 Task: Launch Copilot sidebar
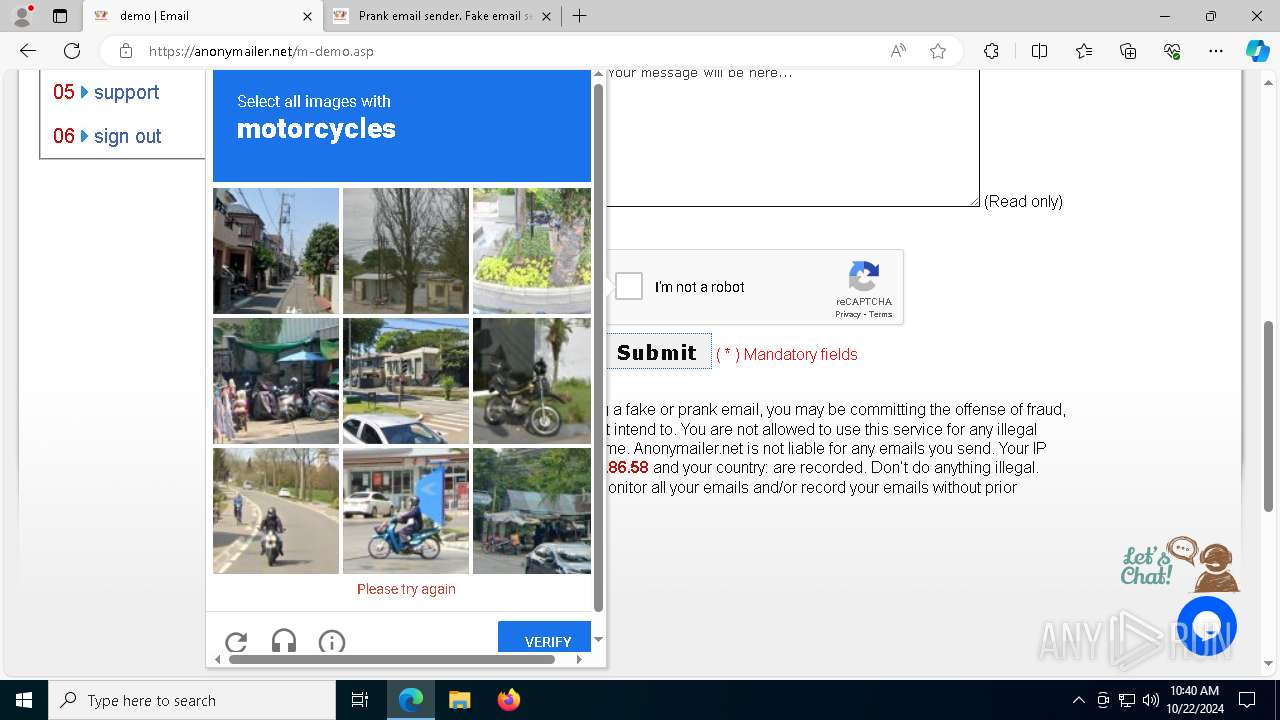point(1257,51)
